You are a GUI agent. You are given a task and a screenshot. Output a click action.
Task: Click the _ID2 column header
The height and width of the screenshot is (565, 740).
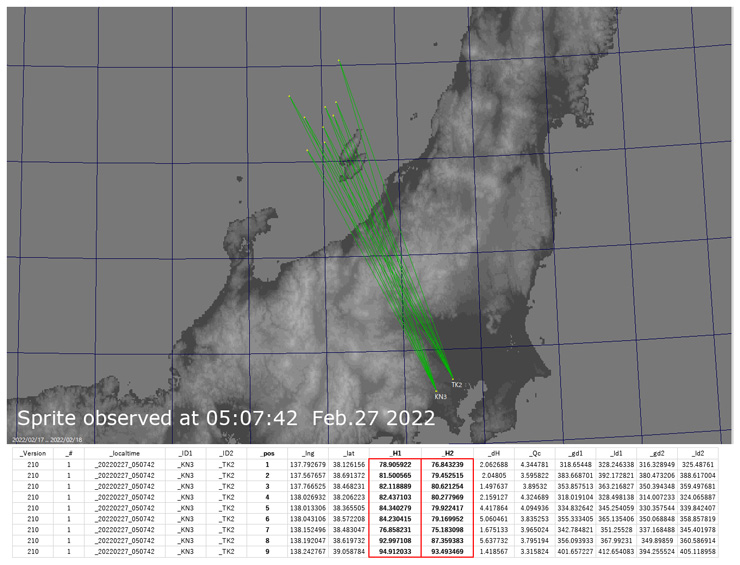click(226, 454)
